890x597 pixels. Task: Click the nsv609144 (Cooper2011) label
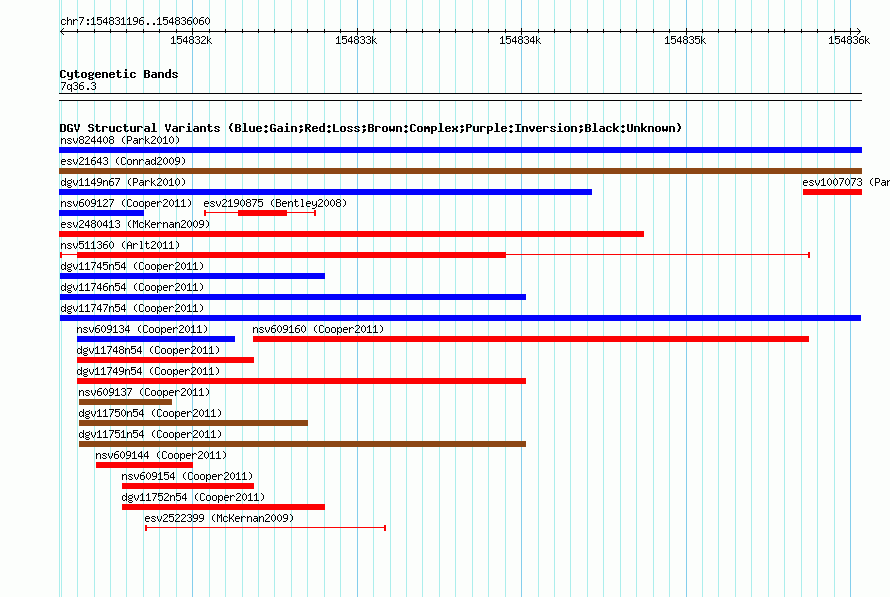(161, 455)
